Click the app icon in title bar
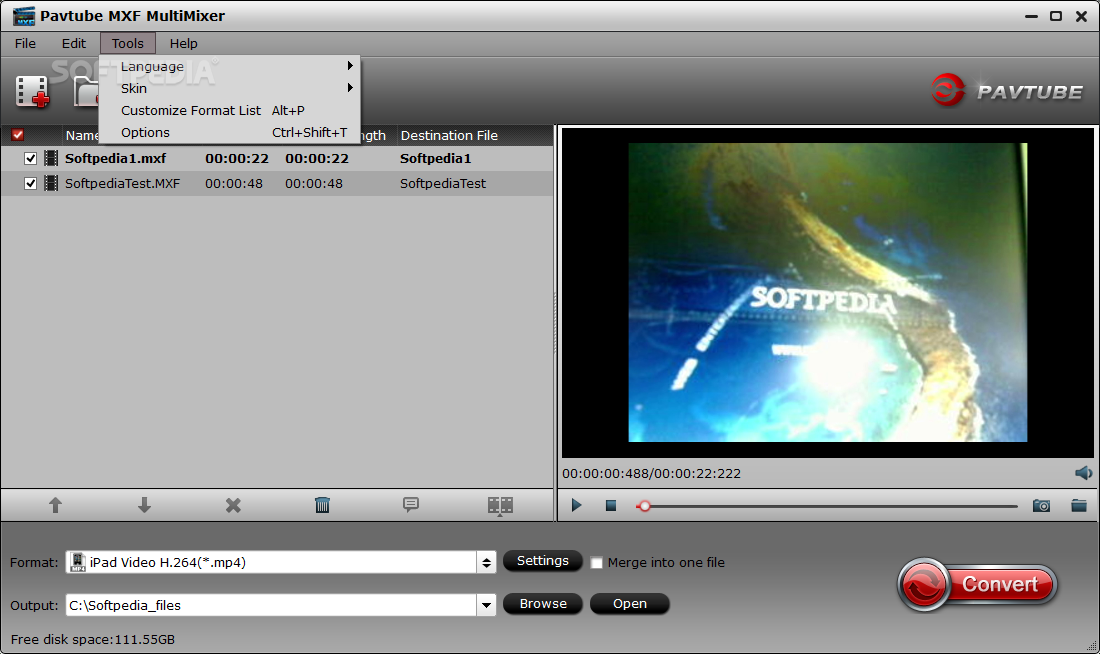1100x654 pixels. 24,15
